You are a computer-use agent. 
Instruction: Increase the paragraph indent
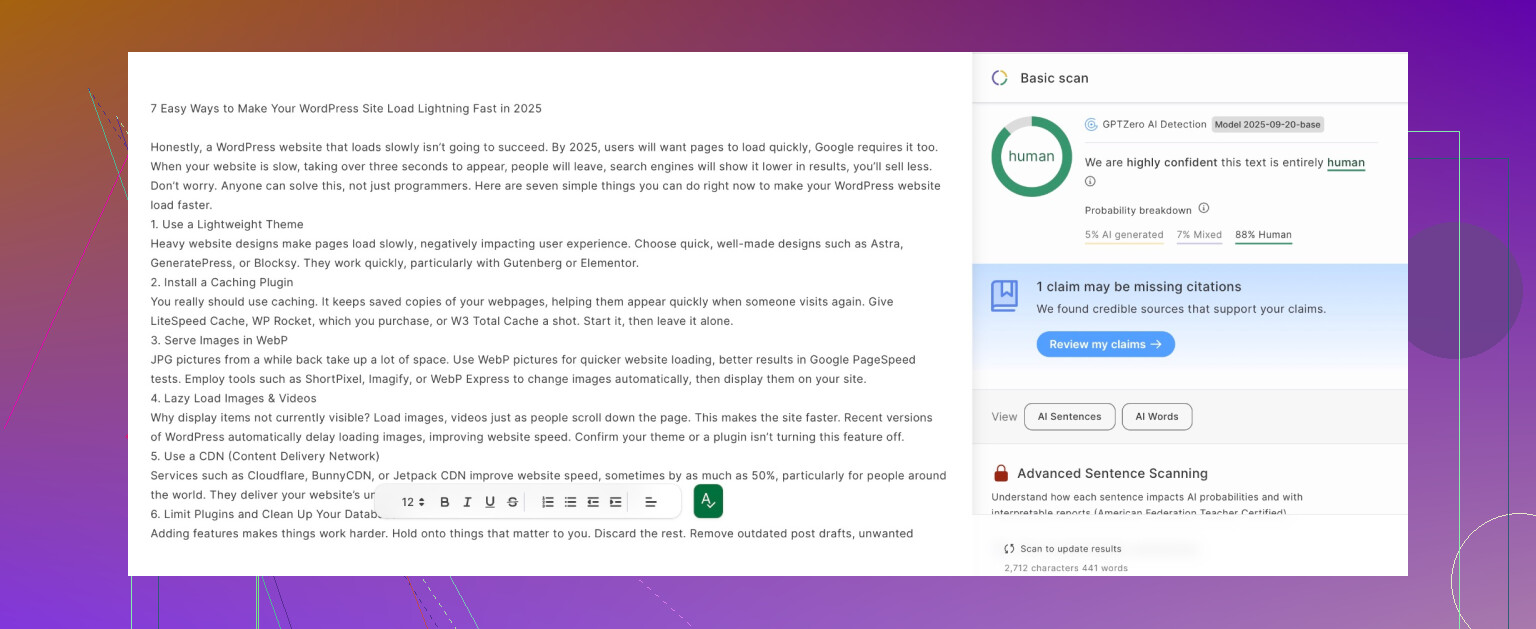[x=615, y=502]
